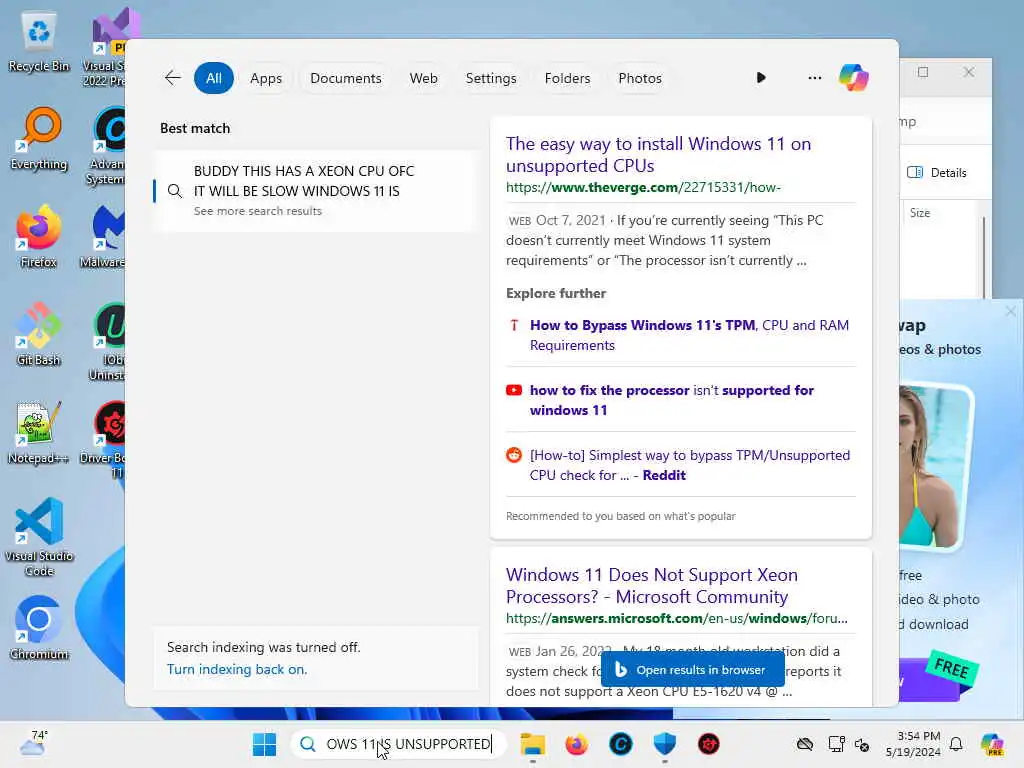This screenshot has height=768, width=1024.
Task: Open the Windows Start menu
Action: point(264,744)
